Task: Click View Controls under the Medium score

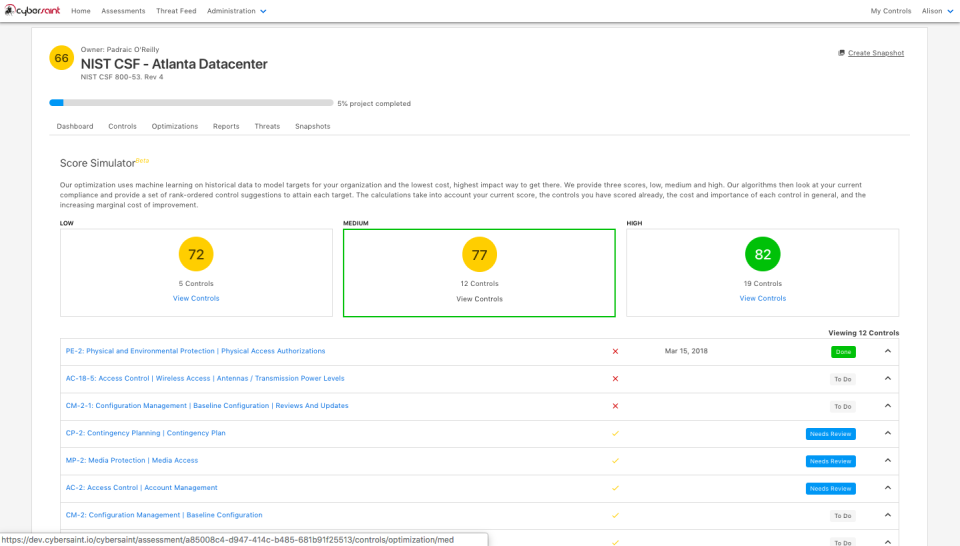Action: [x=479, y=299]
